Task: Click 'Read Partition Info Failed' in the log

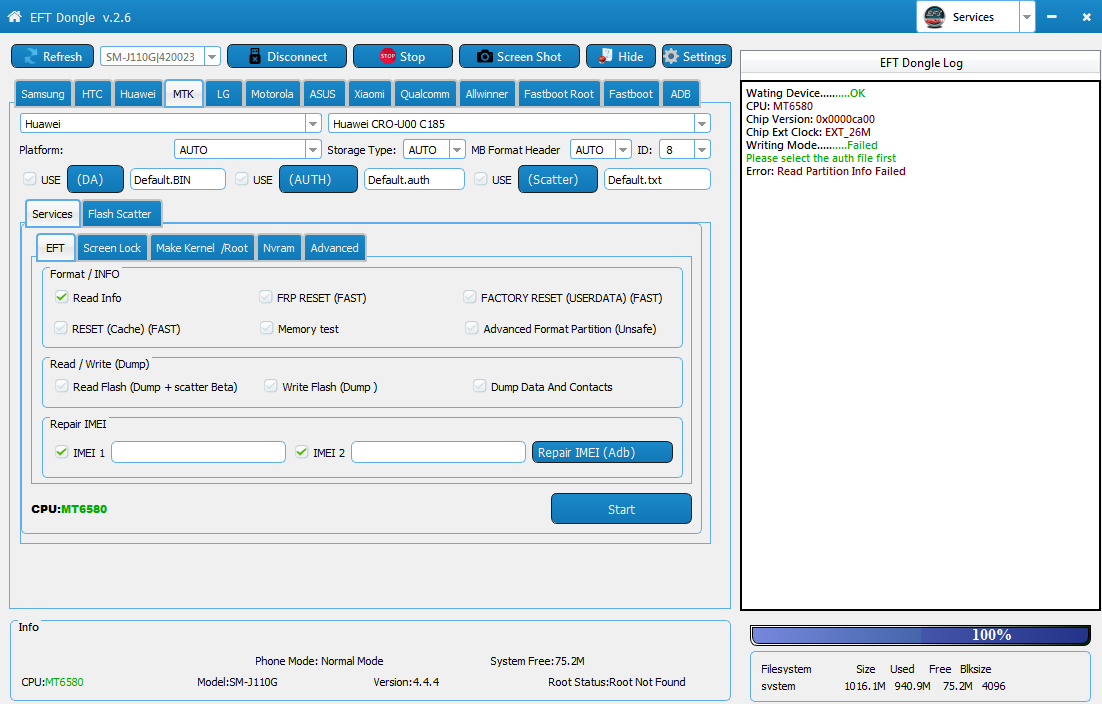Action: [x=841, y=171]
